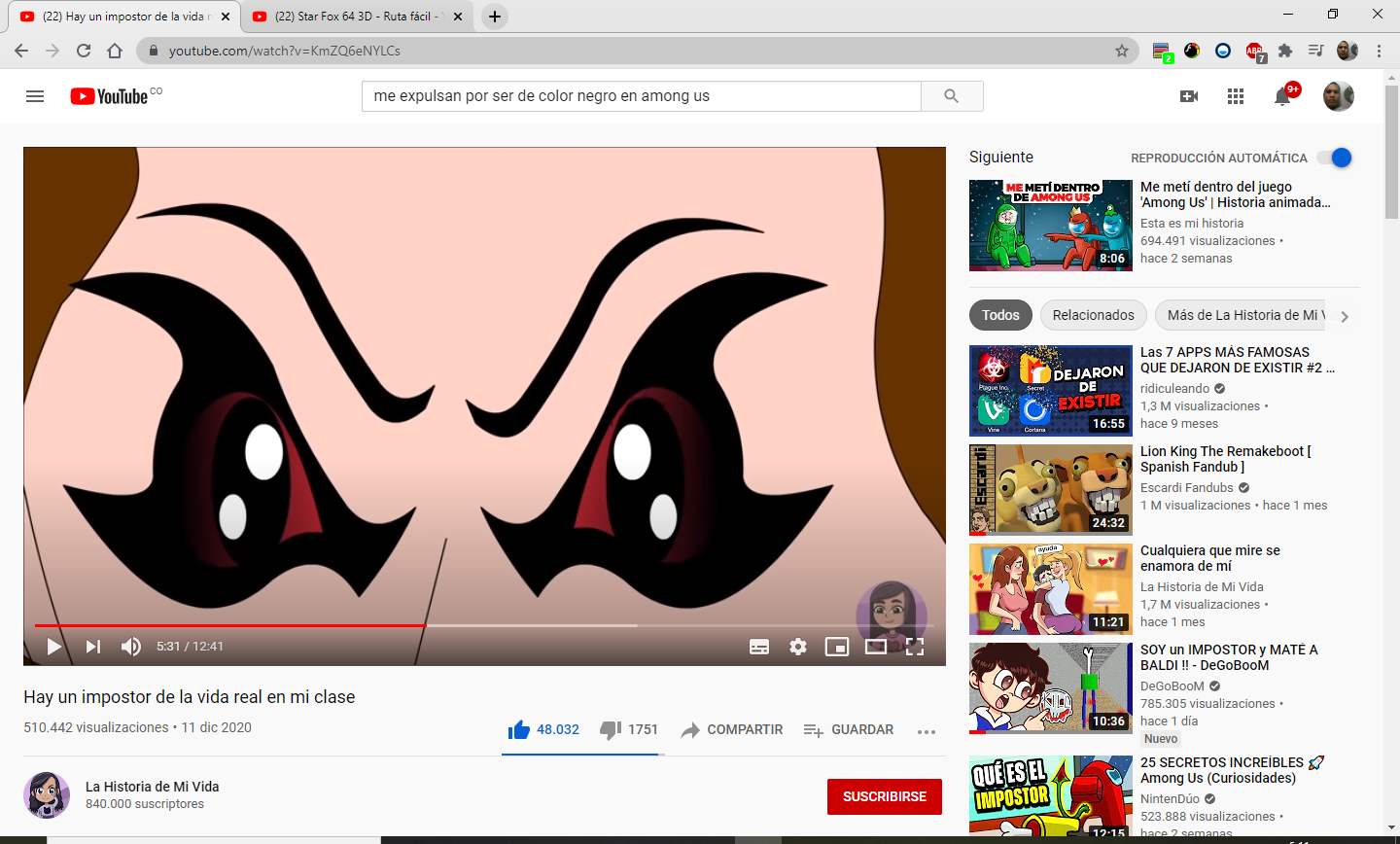
Task: Open Chrome media control icon
Action: tap(1316, 51)
